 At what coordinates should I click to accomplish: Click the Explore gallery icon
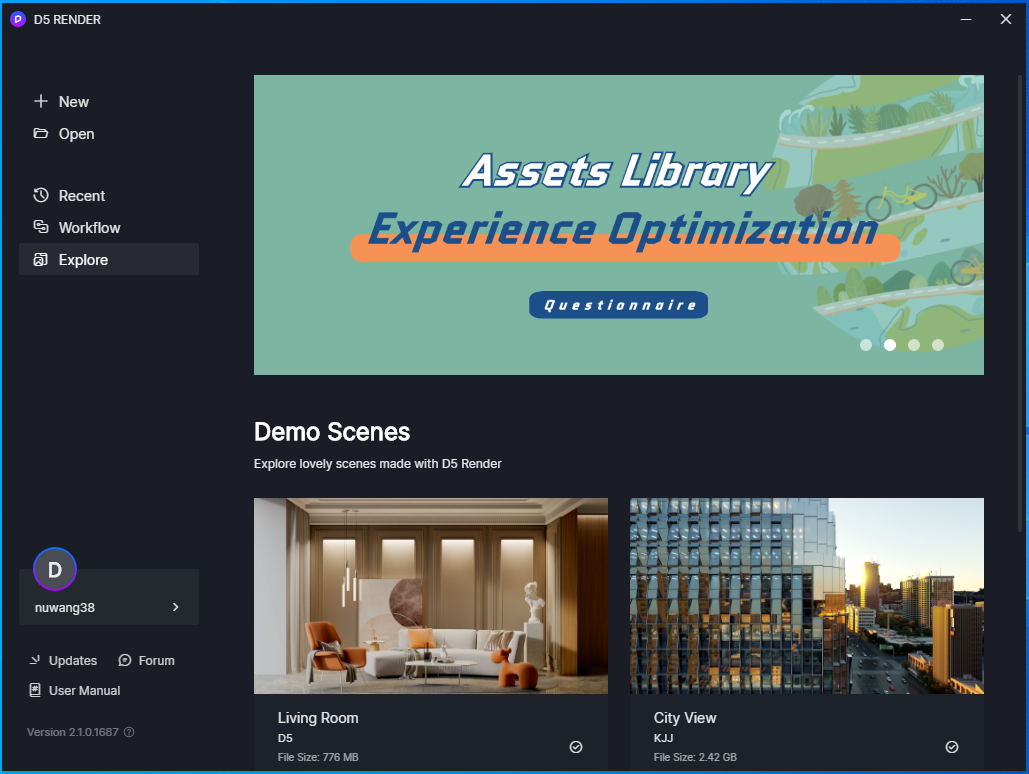pos(41,259)
